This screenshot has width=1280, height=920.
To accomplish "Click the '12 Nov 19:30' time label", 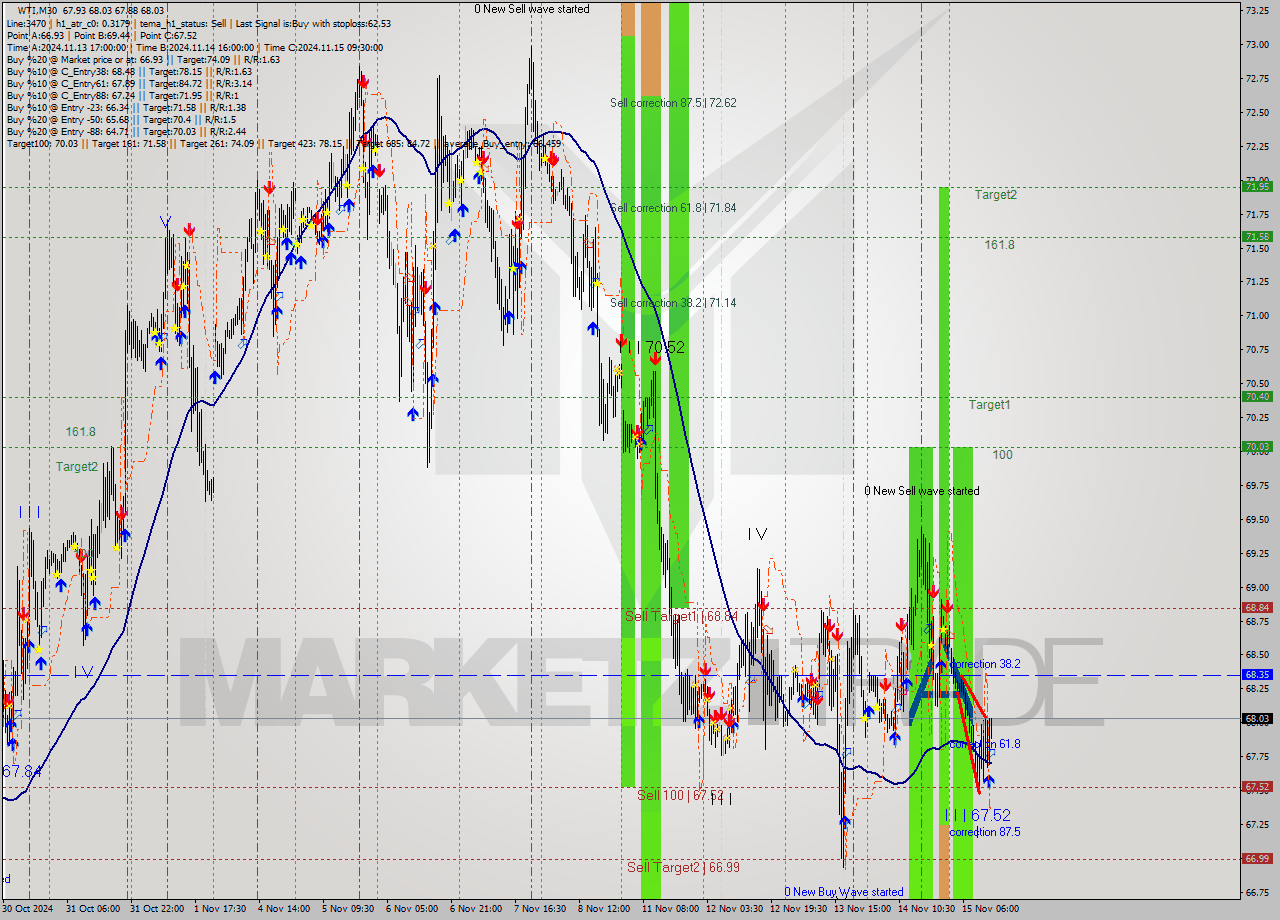I will pyautogui.click(x=799, y=909).
